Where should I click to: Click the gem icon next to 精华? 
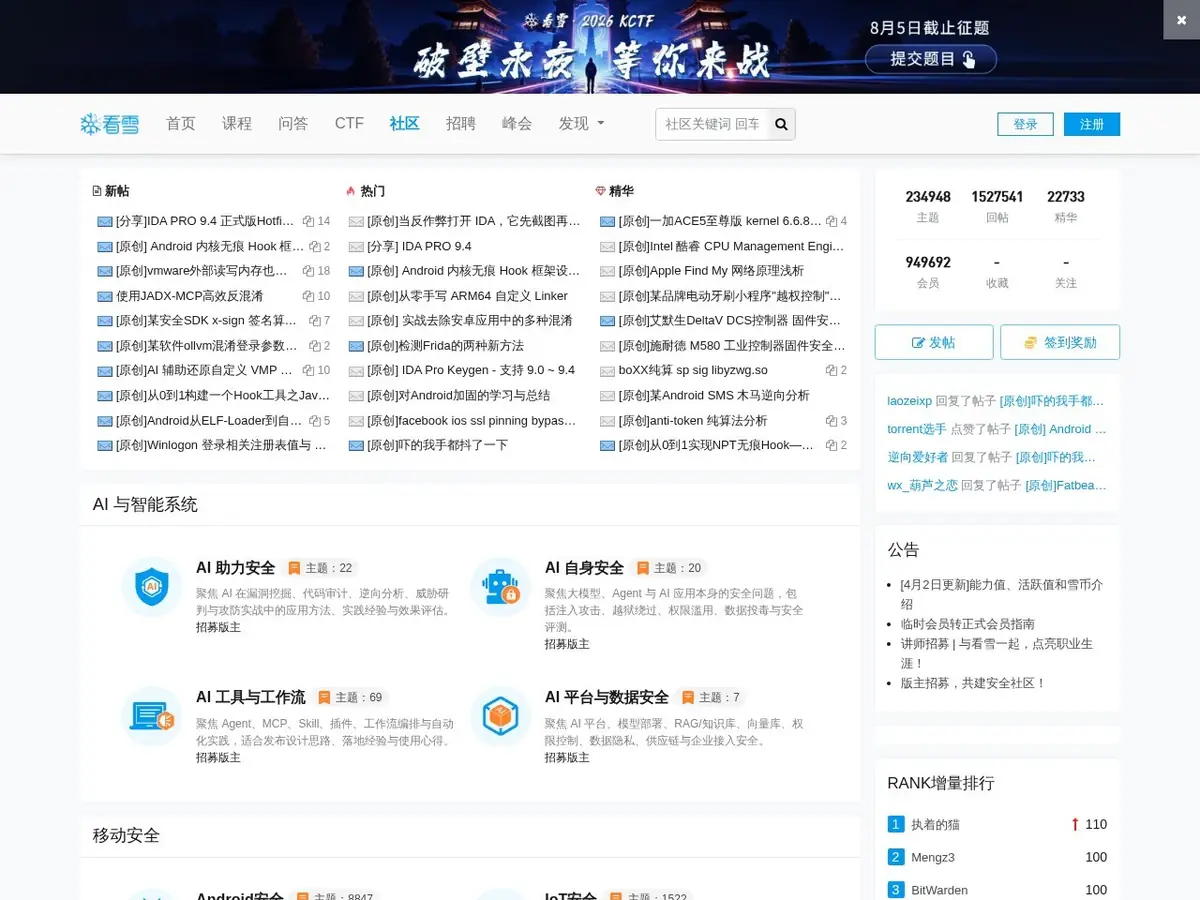point(600,191)
